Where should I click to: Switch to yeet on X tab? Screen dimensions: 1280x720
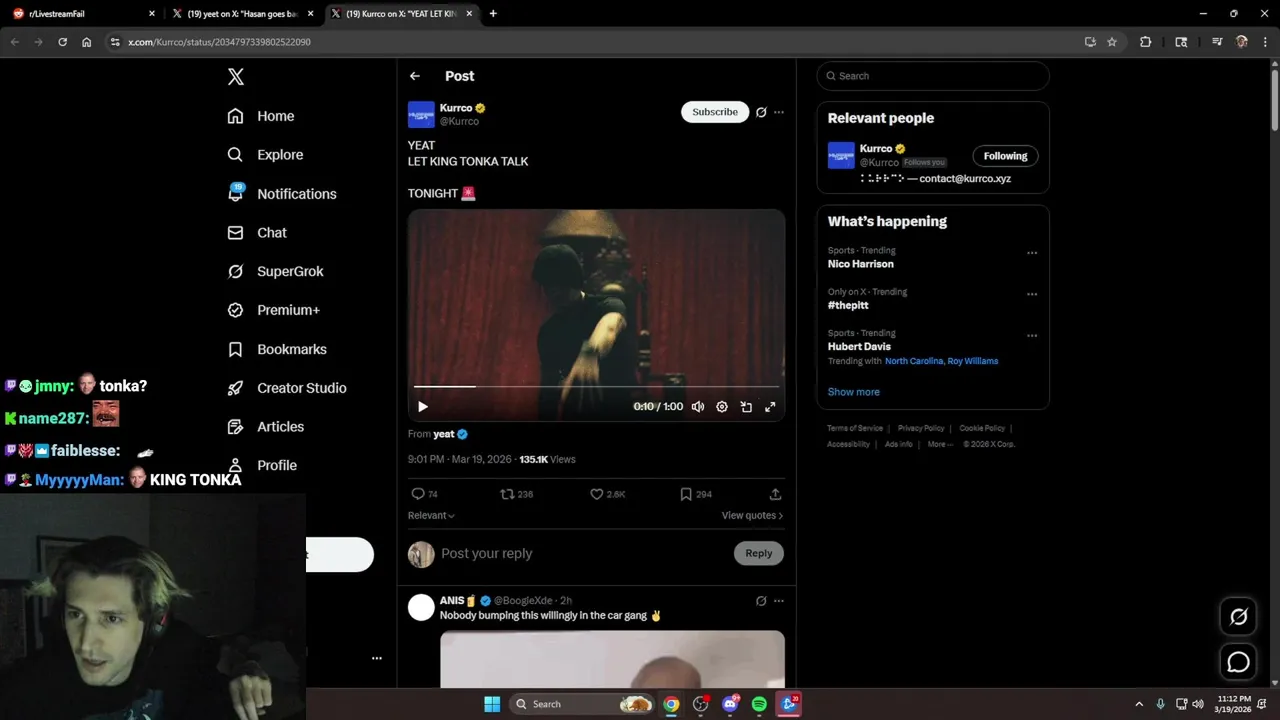click(243, 14)
